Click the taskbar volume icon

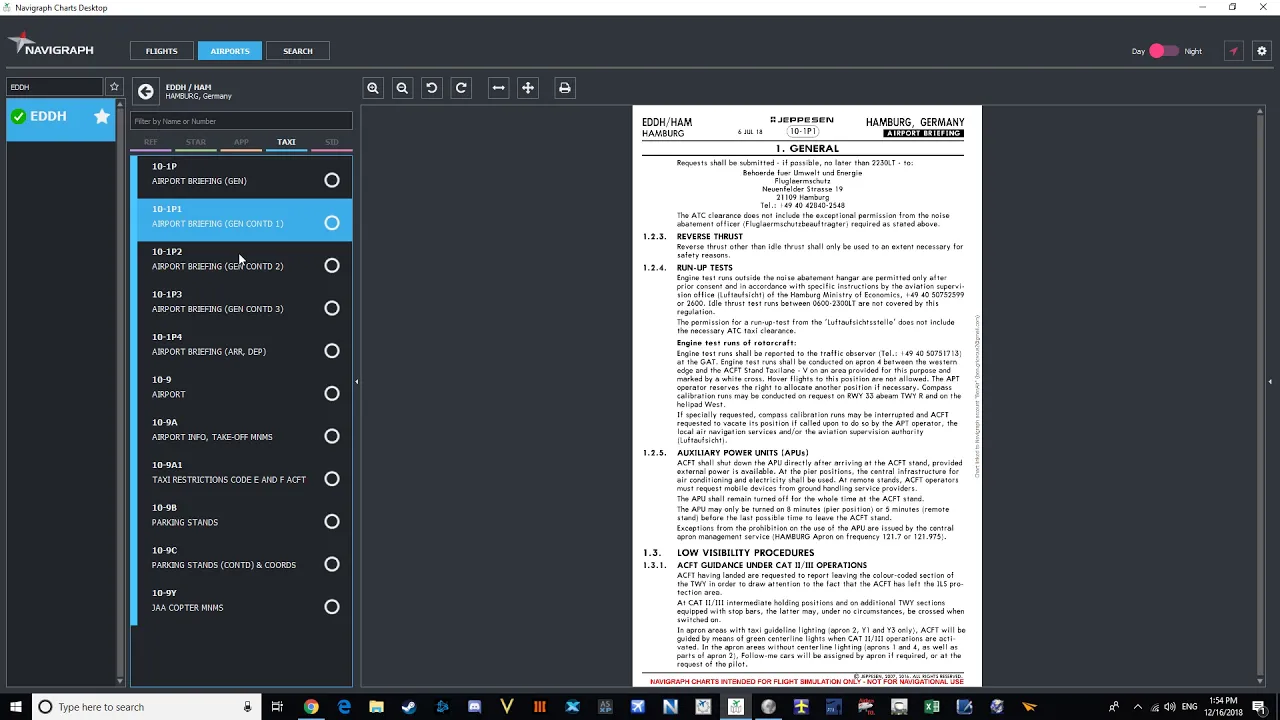(1169, 707)
